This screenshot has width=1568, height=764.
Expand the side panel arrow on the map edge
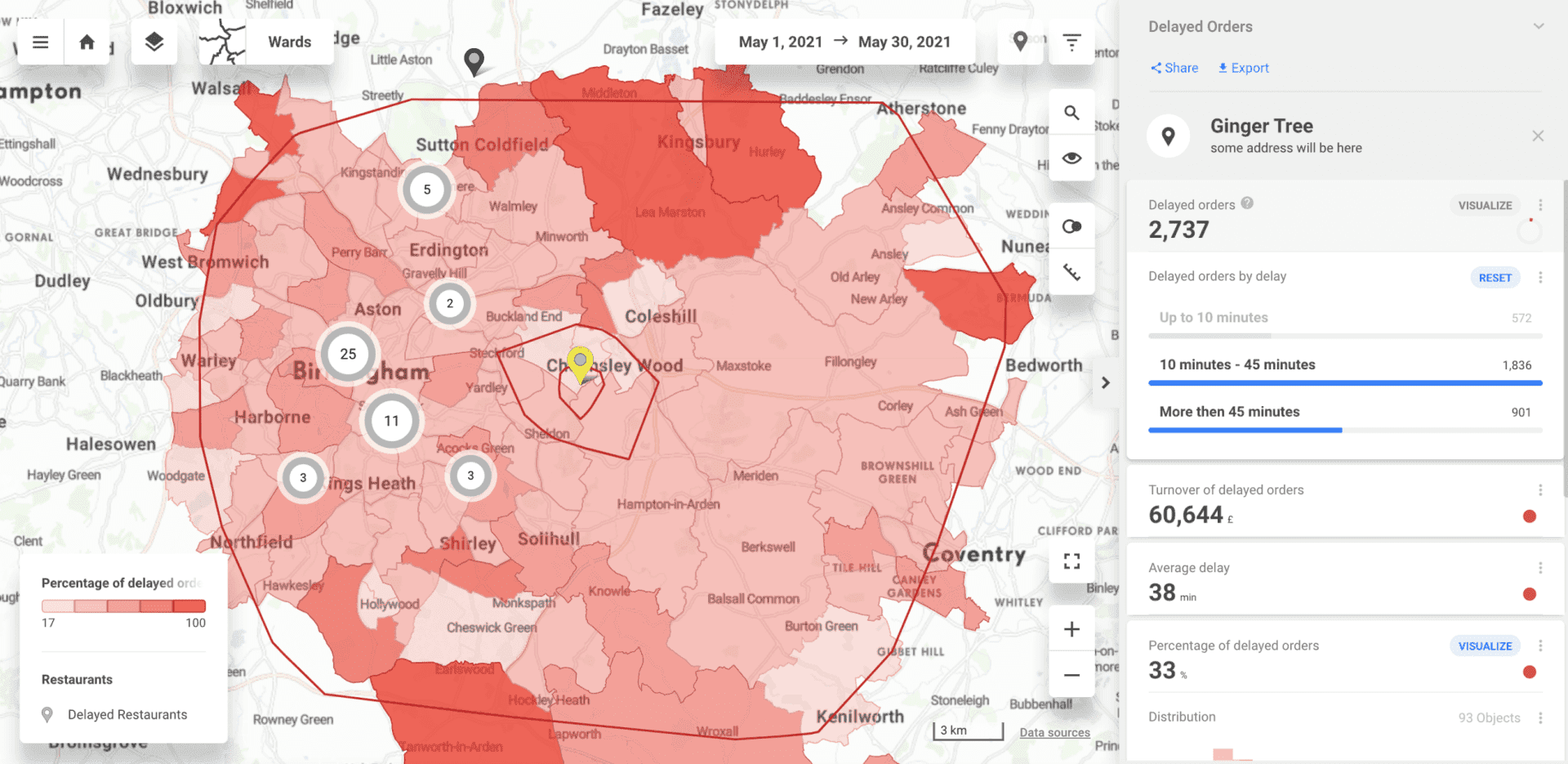[x=1106, y=382]
